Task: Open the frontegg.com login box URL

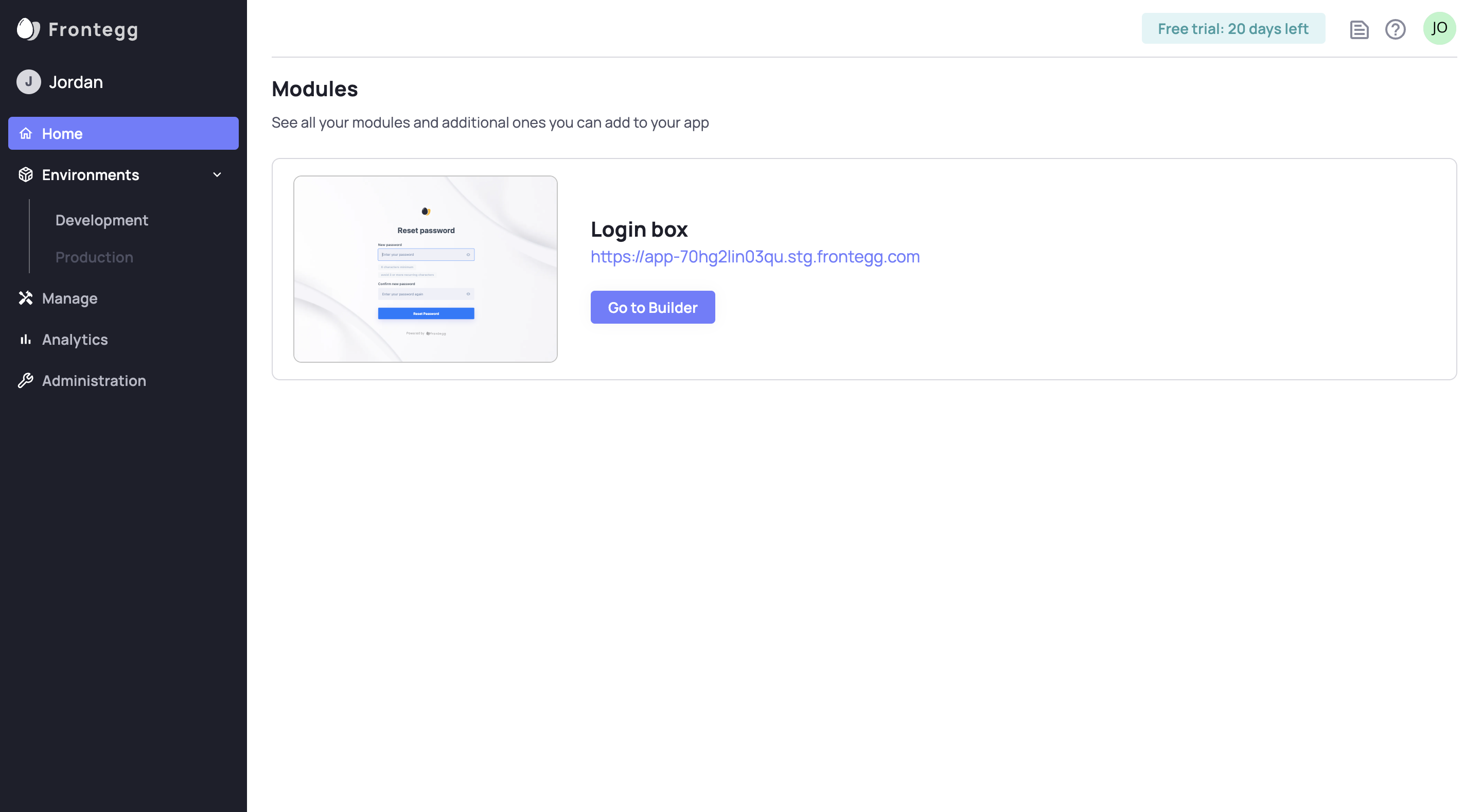Action: point(755,257)
